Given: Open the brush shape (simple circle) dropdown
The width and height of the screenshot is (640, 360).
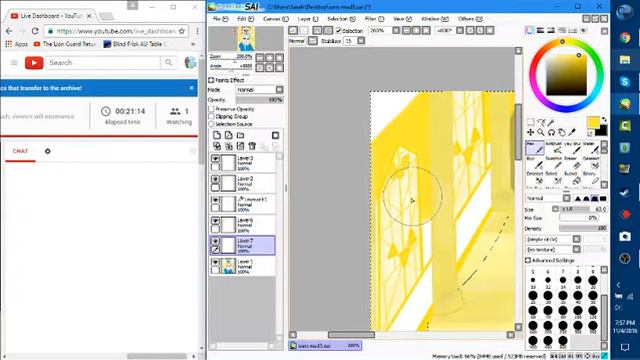Looking at the screenshot, I should tap(576, 239).
